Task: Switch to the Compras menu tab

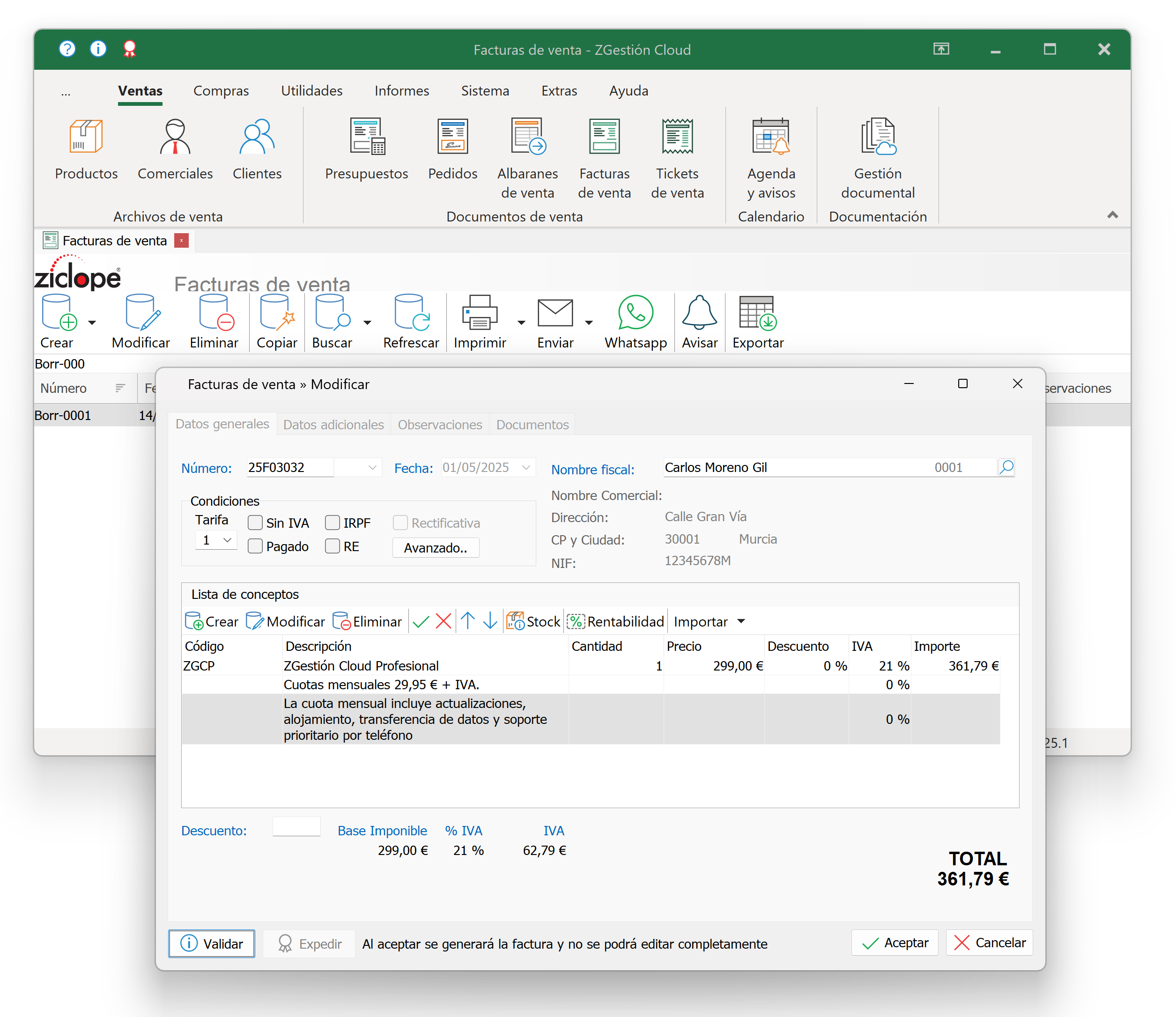Action: click(221, 91)
